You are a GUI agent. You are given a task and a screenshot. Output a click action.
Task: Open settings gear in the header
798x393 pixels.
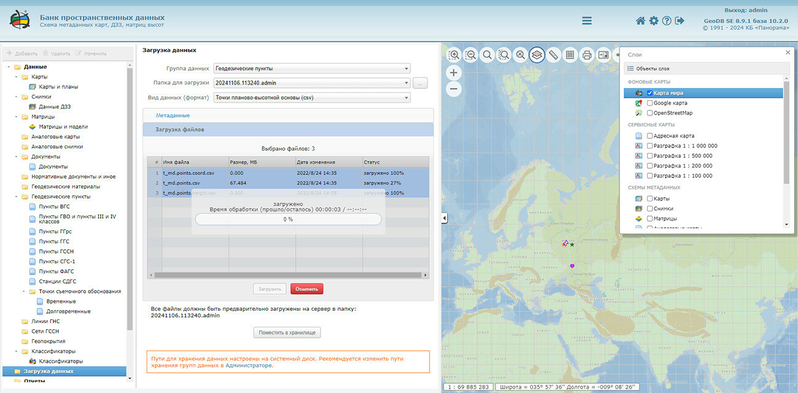point(654,21)
